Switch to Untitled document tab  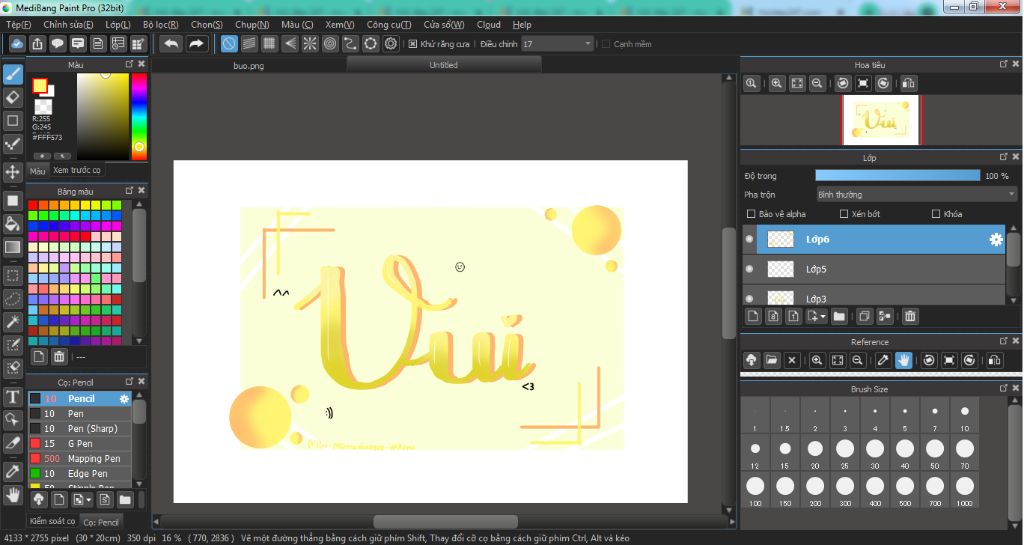[x=443, y=65]
